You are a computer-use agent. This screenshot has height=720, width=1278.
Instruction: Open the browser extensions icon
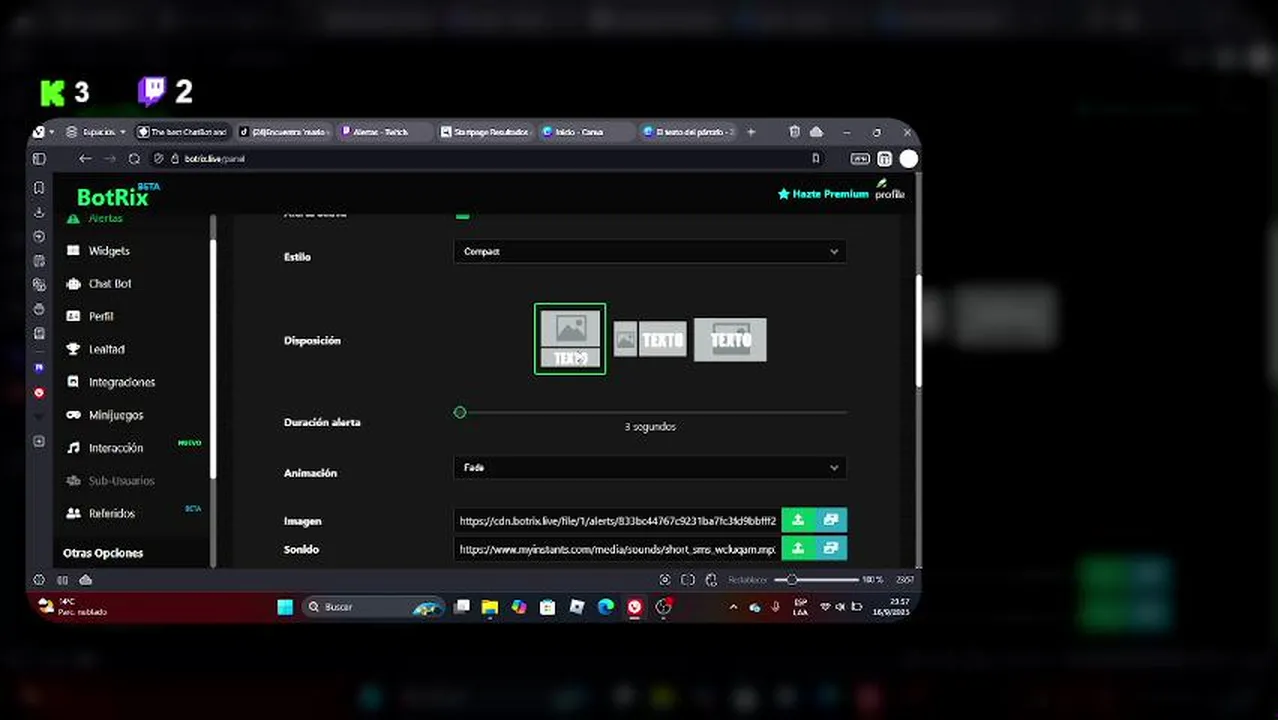click(x=885, y=159)
